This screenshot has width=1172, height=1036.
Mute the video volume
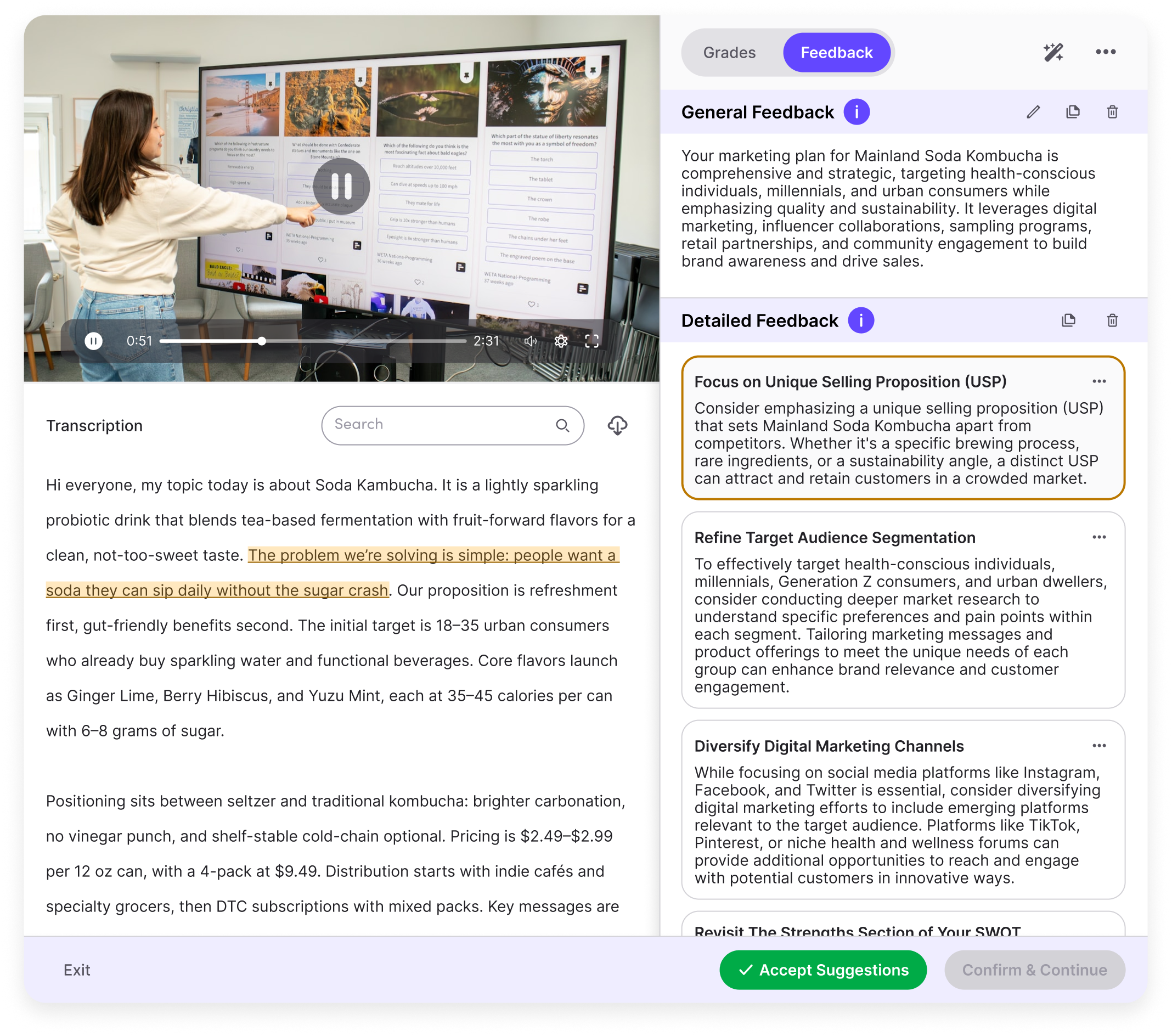pyautogui.click(x=531, y=341)
